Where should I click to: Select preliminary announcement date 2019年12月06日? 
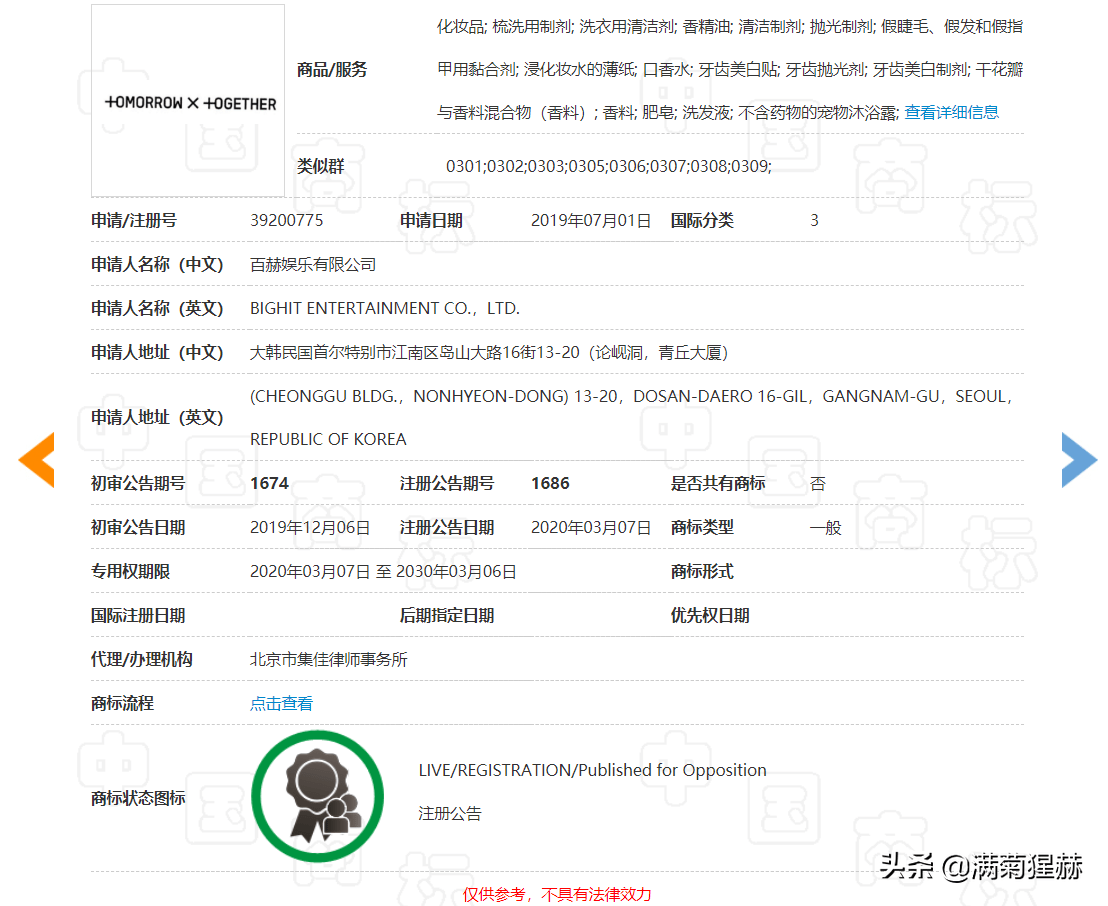(310, 528)
